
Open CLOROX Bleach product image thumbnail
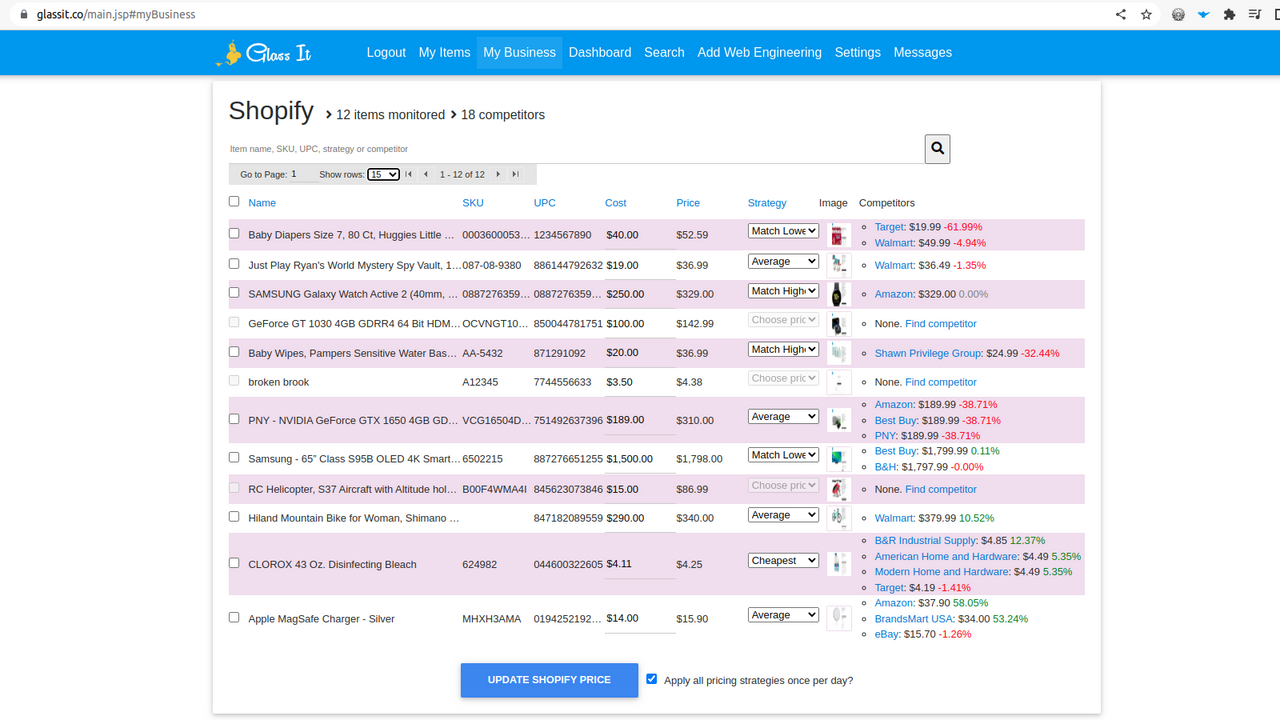[838, 564]
